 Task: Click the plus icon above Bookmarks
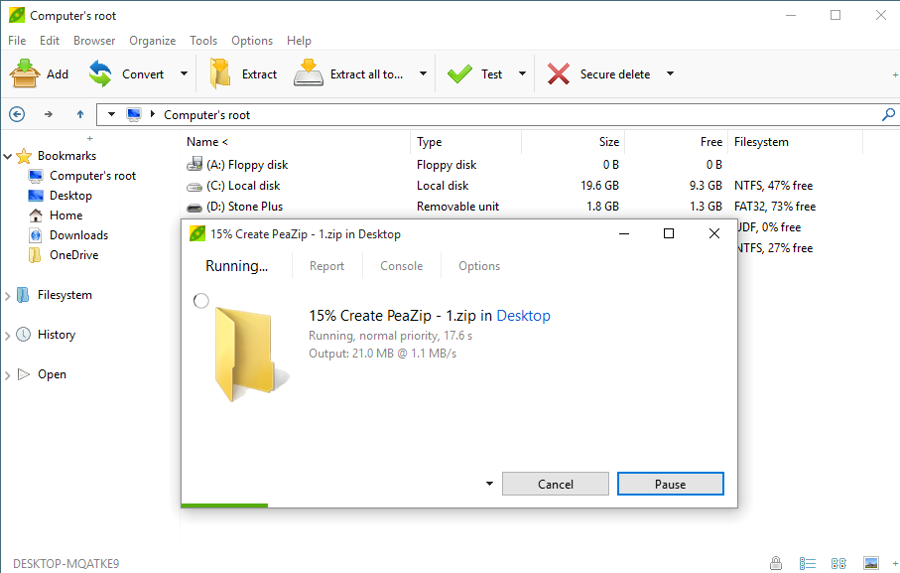pyautogui.click(x=90, y=138)
